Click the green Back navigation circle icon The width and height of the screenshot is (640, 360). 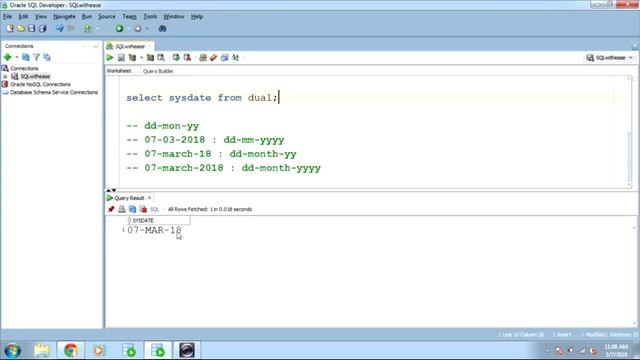coord(119,28)
